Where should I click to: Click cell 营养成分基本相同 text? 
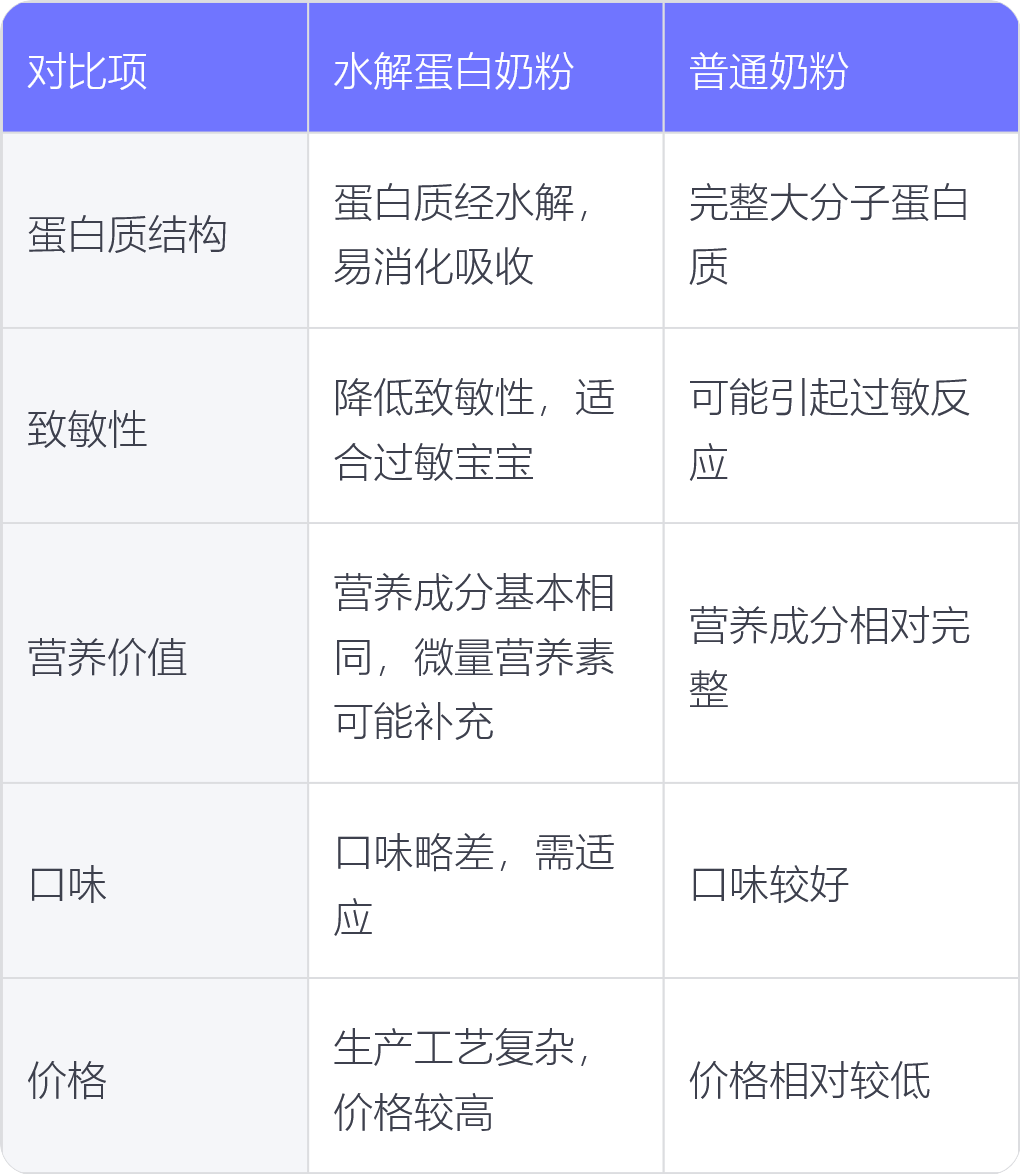(474, 593)
